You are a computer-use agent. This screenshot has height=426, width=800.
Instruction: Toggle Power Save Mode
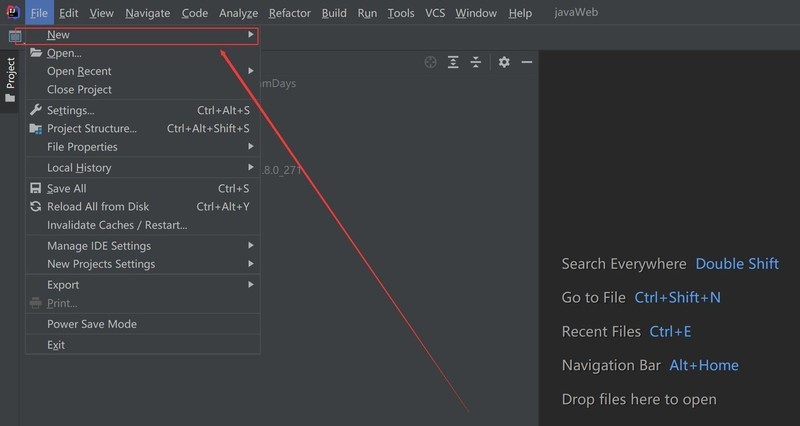(x=91, y=324)
